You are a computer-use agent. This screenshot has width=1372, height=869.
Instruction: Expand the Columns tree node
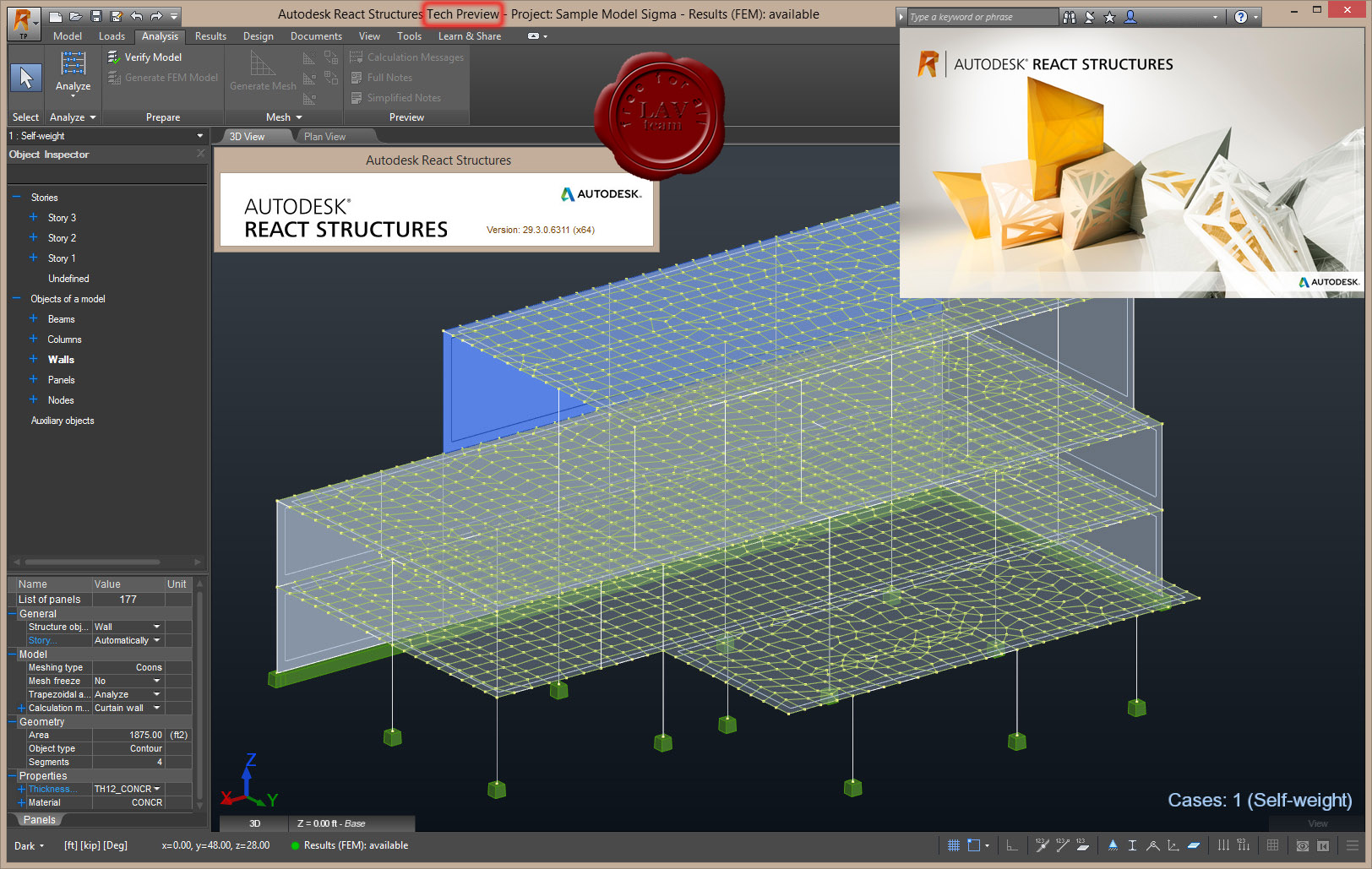tap(34, 339)
